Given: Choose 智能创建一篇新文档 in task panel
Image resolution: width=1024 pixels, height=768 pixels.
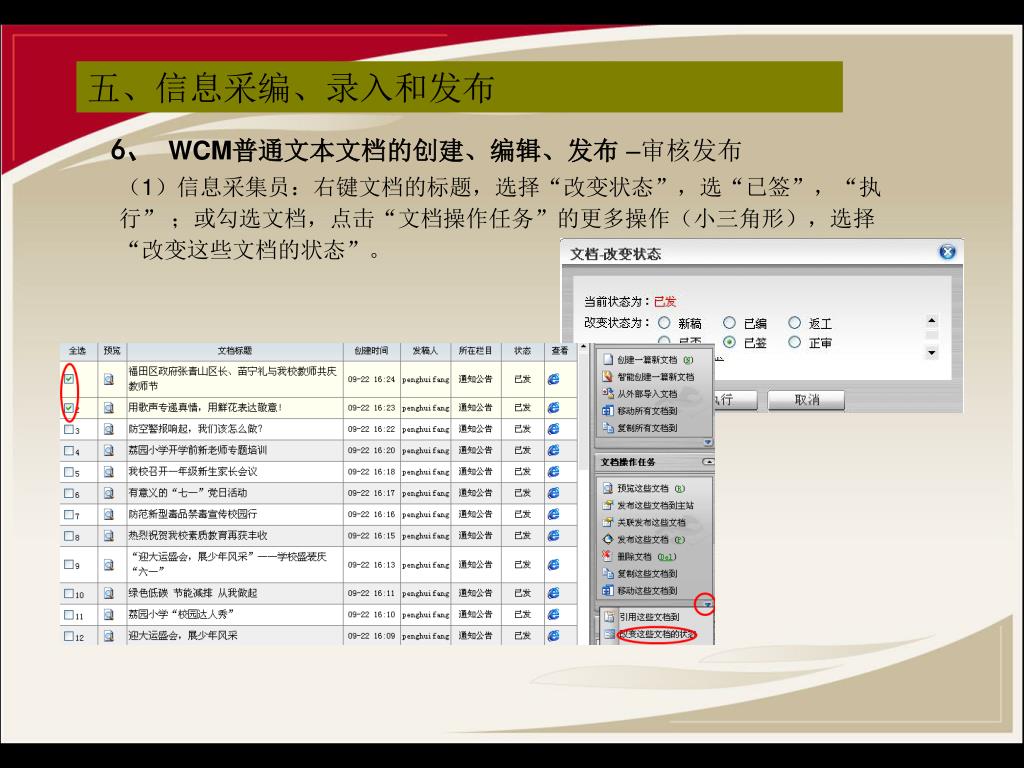Looking at the screenshot, I should click(x=648, y=377).
